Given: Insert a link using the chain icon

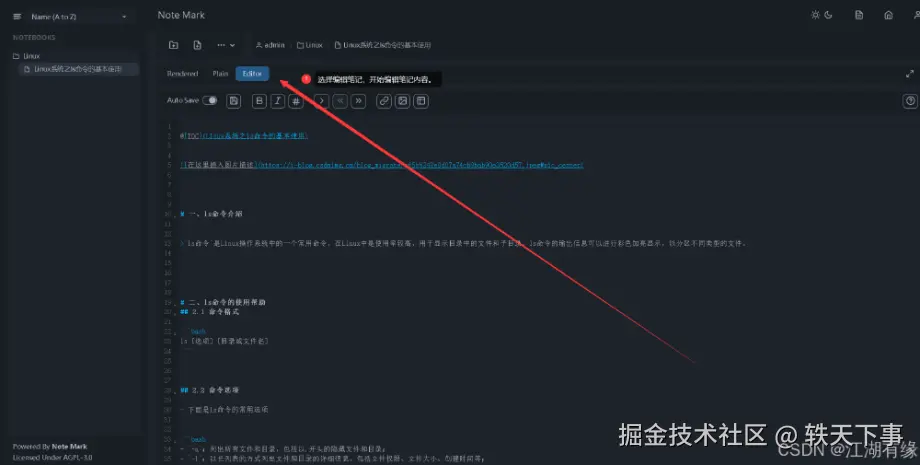Looking at the screenshot, I should tap(384, 101).
